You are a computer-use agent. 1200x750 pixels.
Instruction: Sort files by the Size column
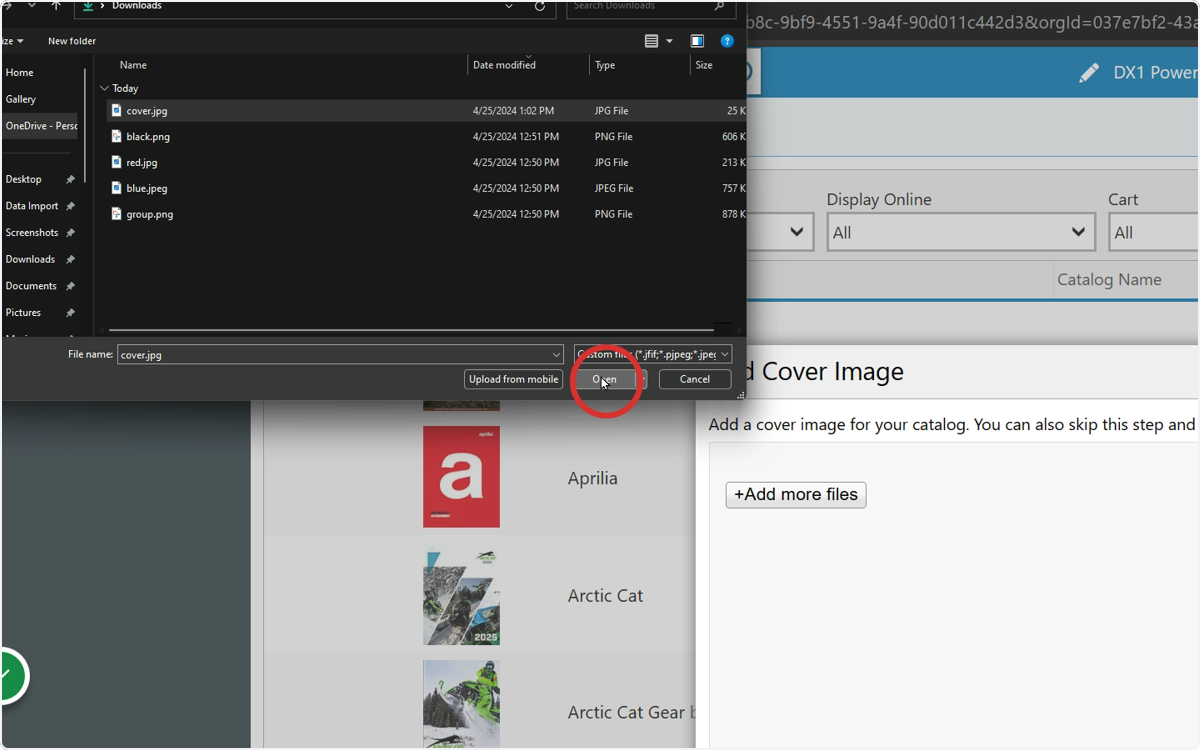tap(704, 65)
